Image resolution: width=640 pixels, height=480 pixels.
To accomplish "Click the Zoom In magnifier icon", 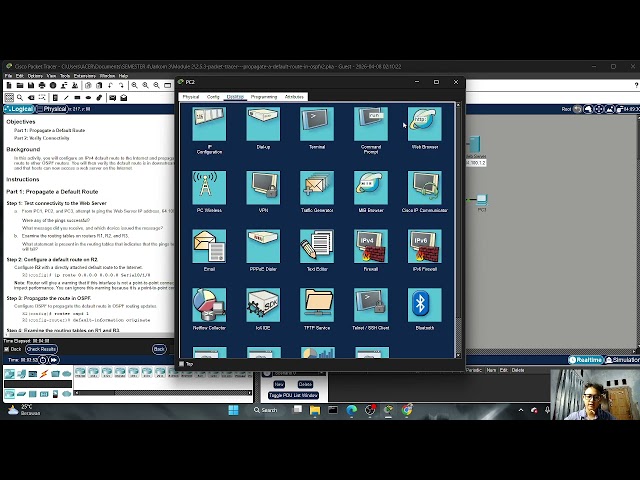I will (x=134, y=85).
